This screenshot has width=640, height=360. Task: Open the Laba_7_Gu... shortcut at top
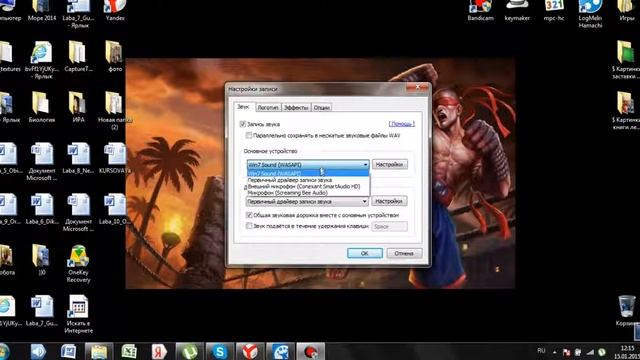coord(78,14)
